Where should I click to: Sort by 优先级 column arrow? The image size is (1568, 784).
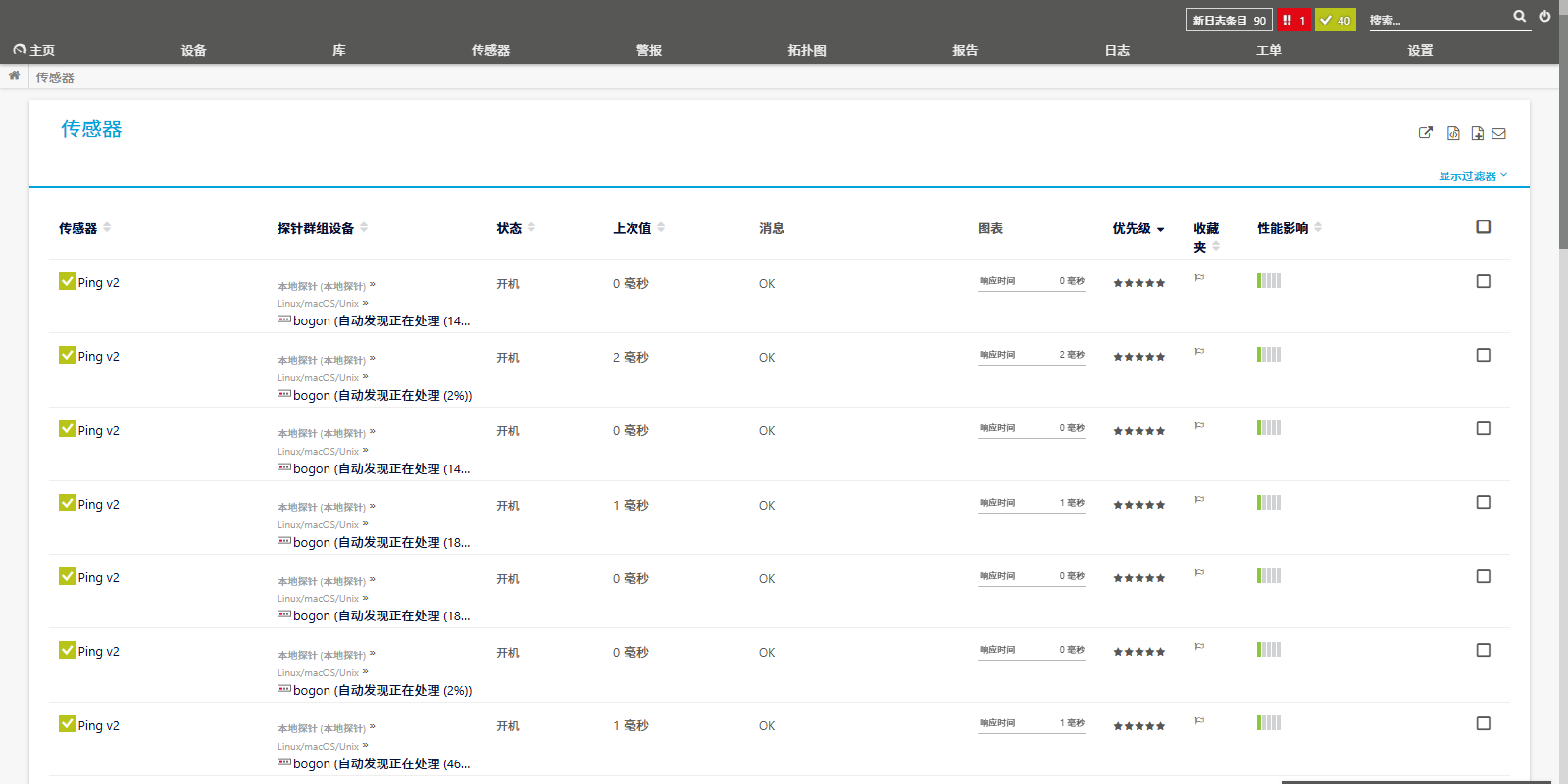[x=1161, y=229]
